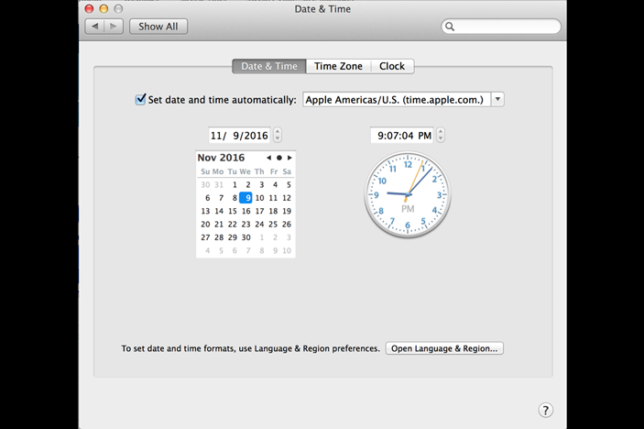Expand the time server dropdown arrow

point(497,99)
